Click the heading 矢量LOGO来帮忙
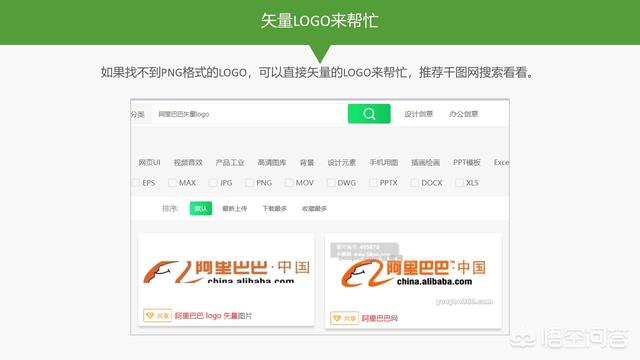The image size is (640, 360). (x=320, y=21)
